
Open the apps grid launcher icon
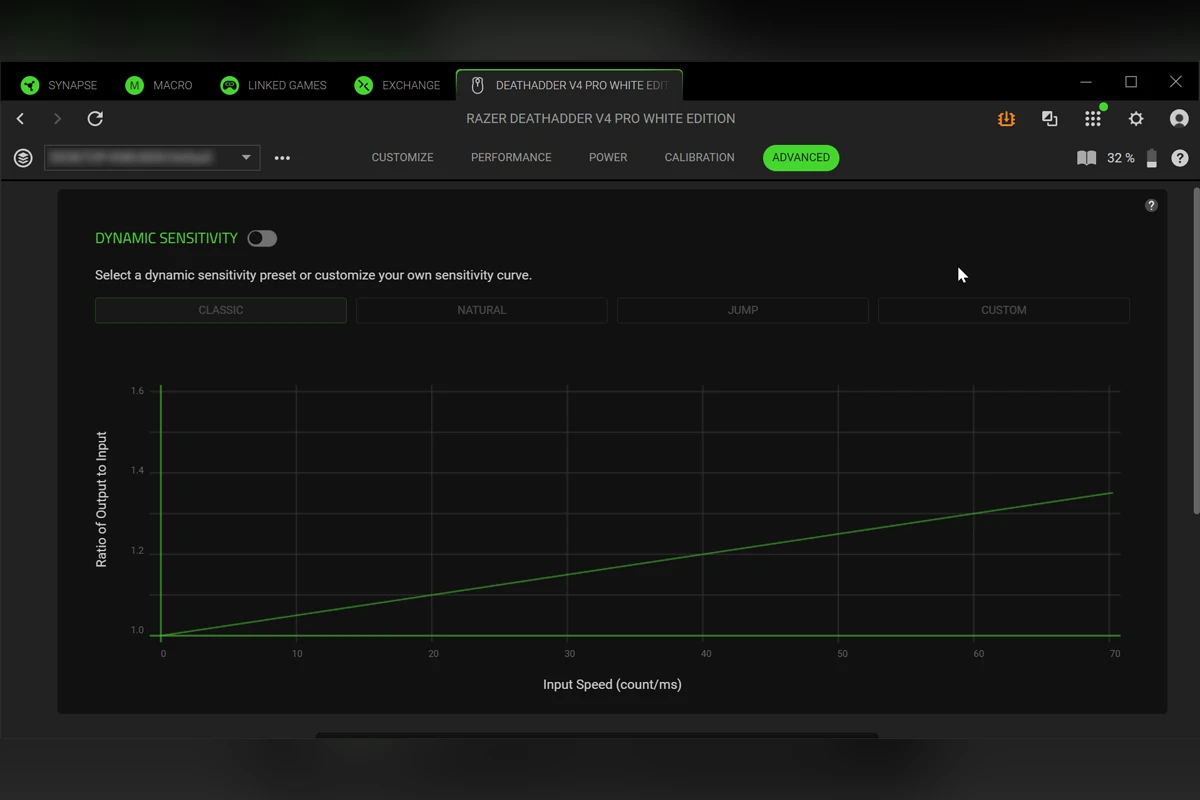(x=1092, y=119)
